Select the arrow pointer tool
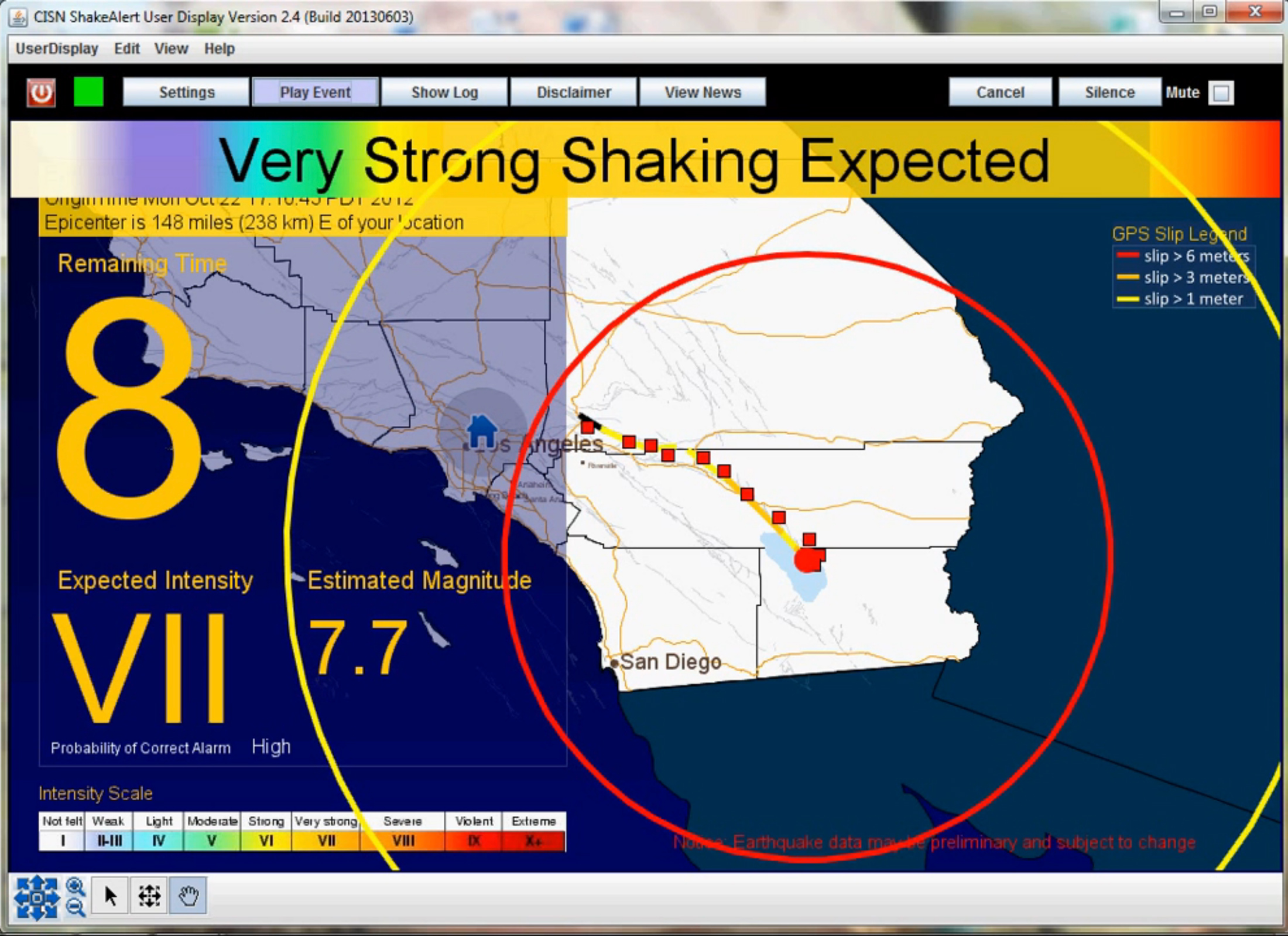Viewport: 1288px width, 936px height. point(110,896)
